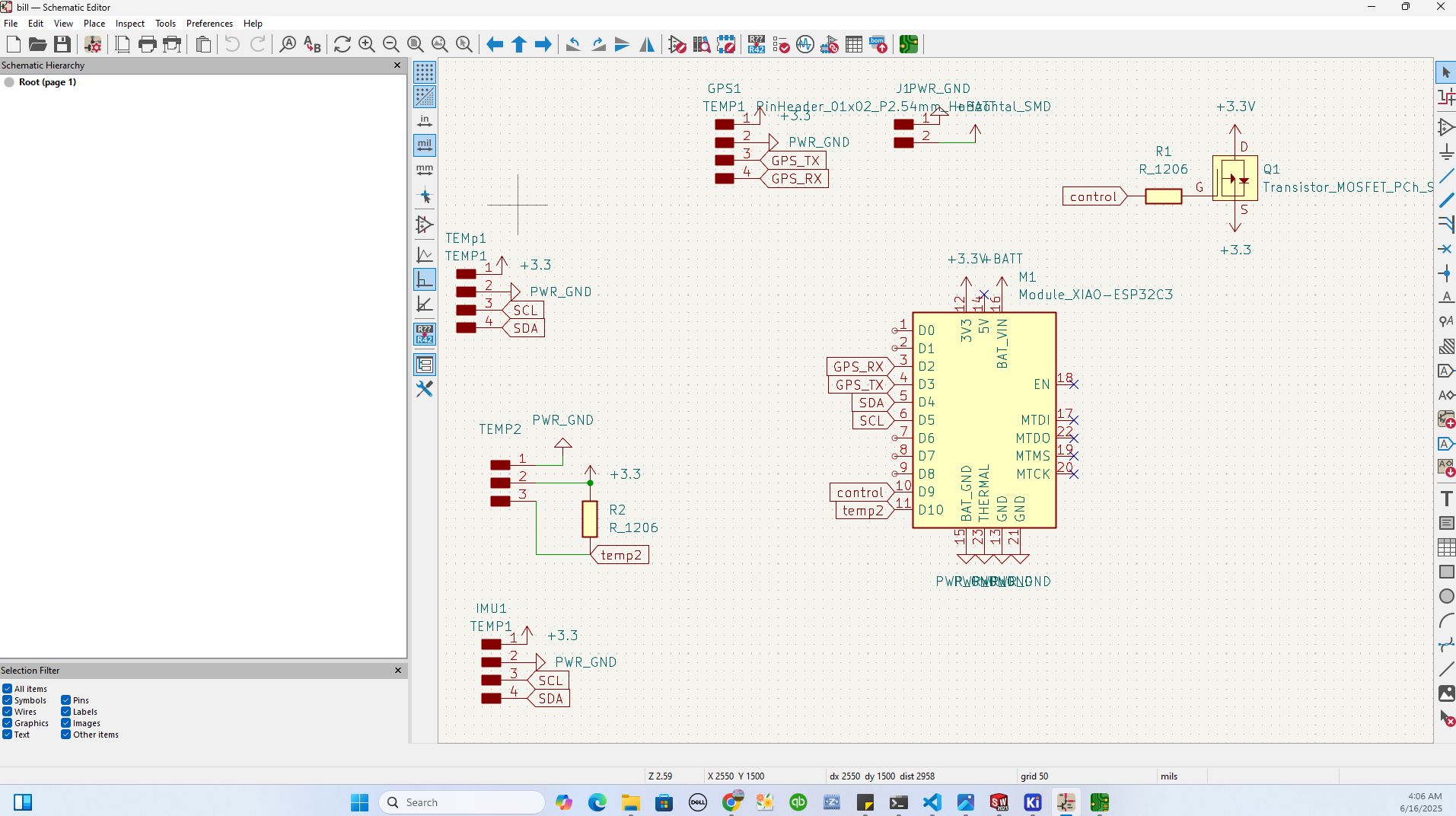Click the New schematic icon

pyautogui.click(x=13, y=44)
